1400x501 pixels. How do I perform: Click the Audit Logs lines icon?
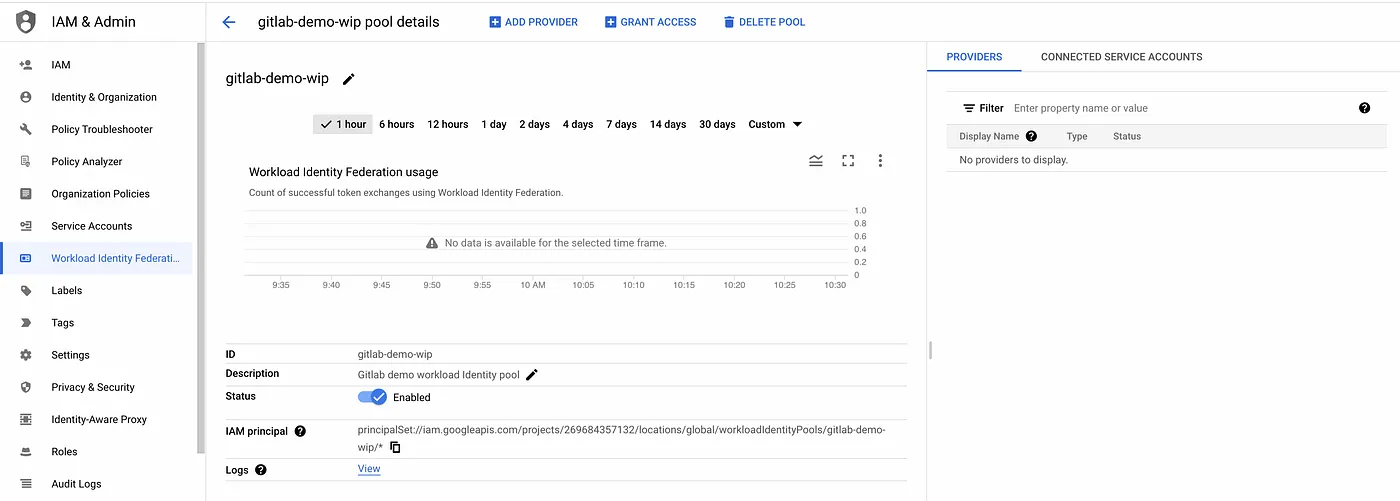click(26, 484)
